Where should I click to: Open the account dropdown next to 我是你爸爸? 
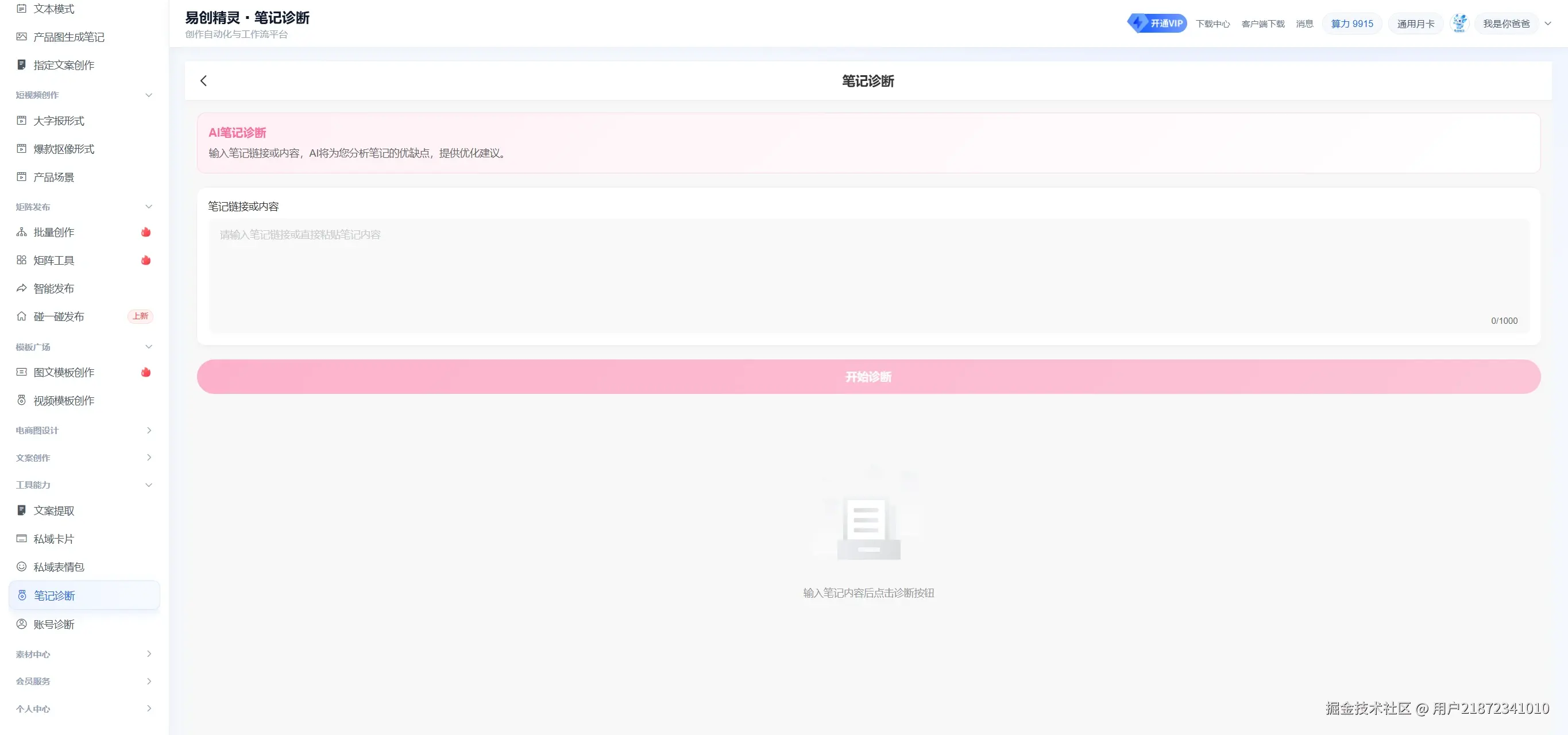click(1547, 23)
